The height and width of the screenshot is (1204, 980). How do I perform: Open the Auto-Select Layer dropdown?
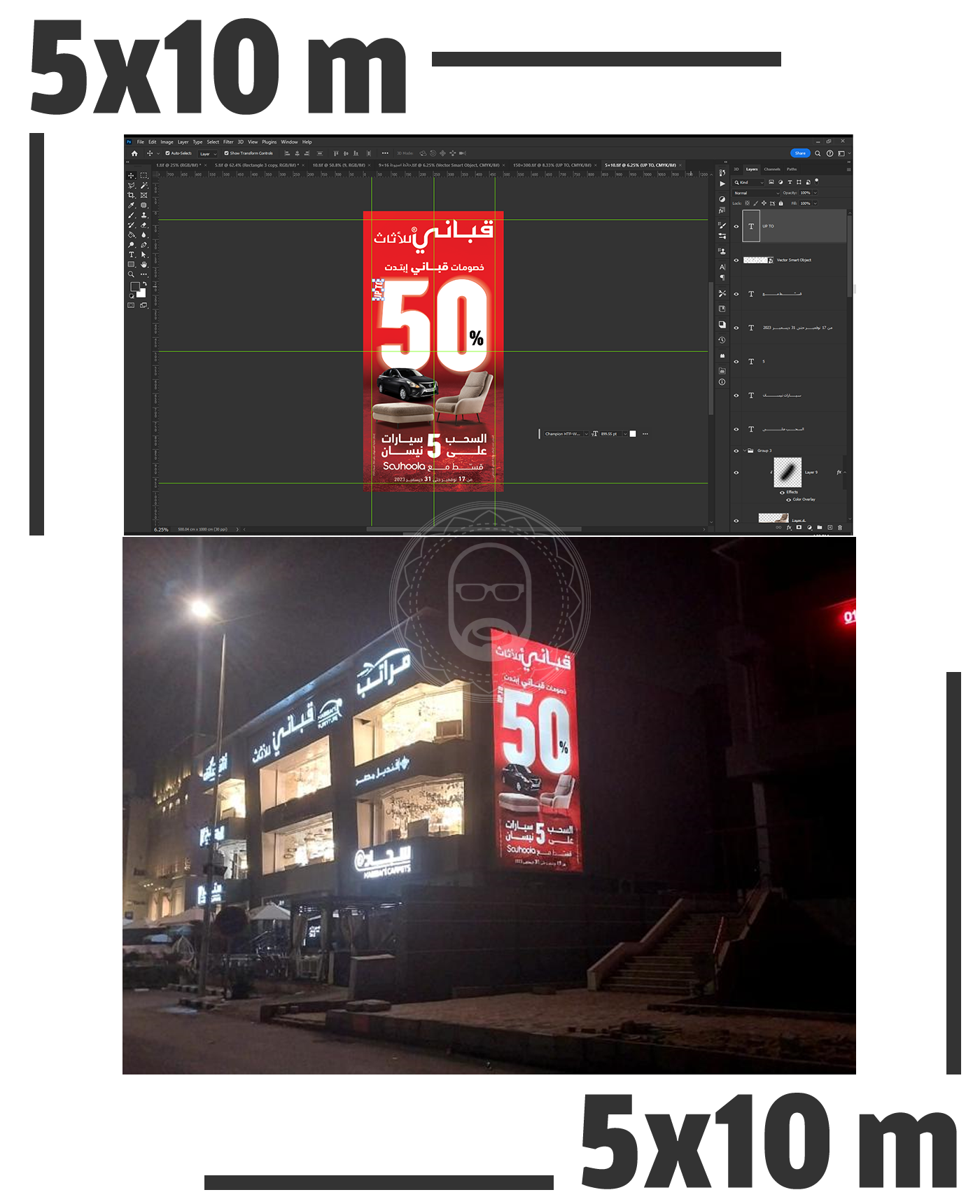(x=208, y=153)
